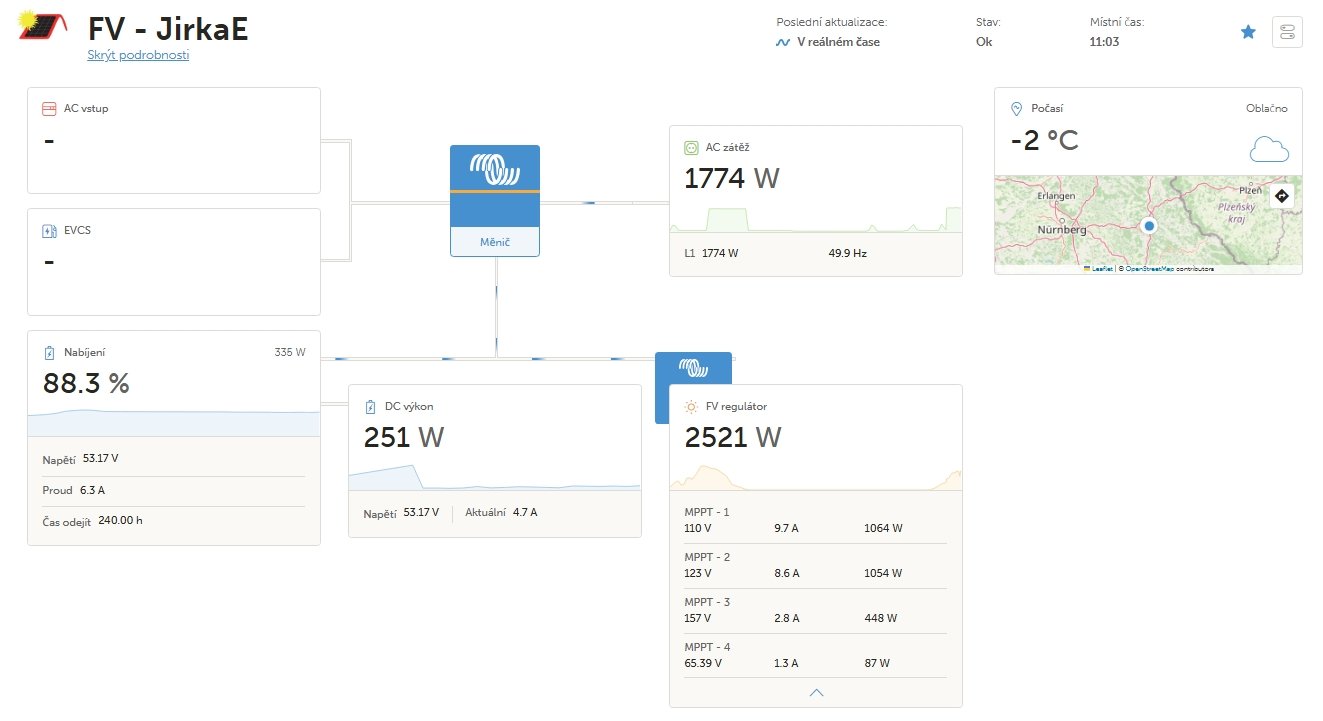1323x721 pixels.
Task: Click the favorite star icon
Action: (1248, 32)
